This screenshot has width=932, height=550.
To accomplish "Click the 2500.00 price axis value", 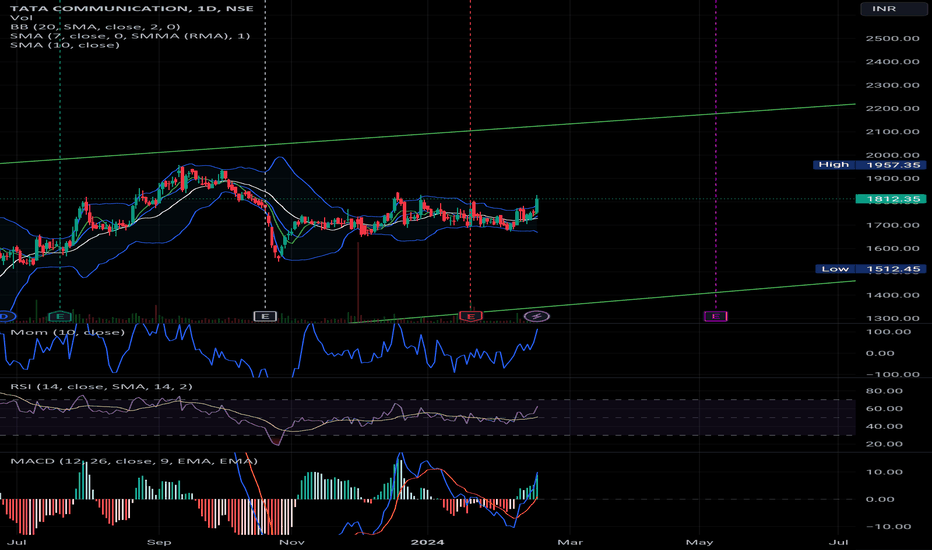I will 893,39.
